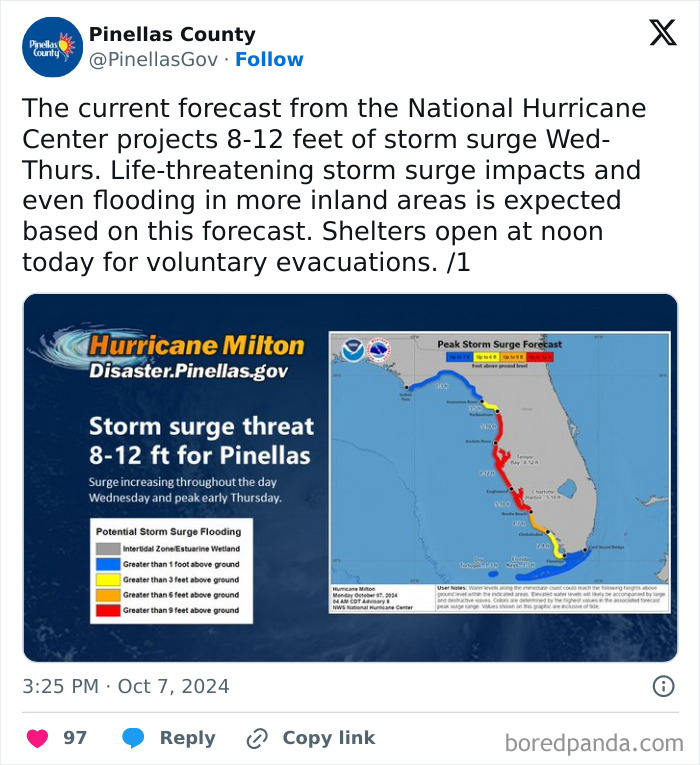700x765 pixels.
Task: Open the tweet info circle icon
Action: tap(663, 686)
